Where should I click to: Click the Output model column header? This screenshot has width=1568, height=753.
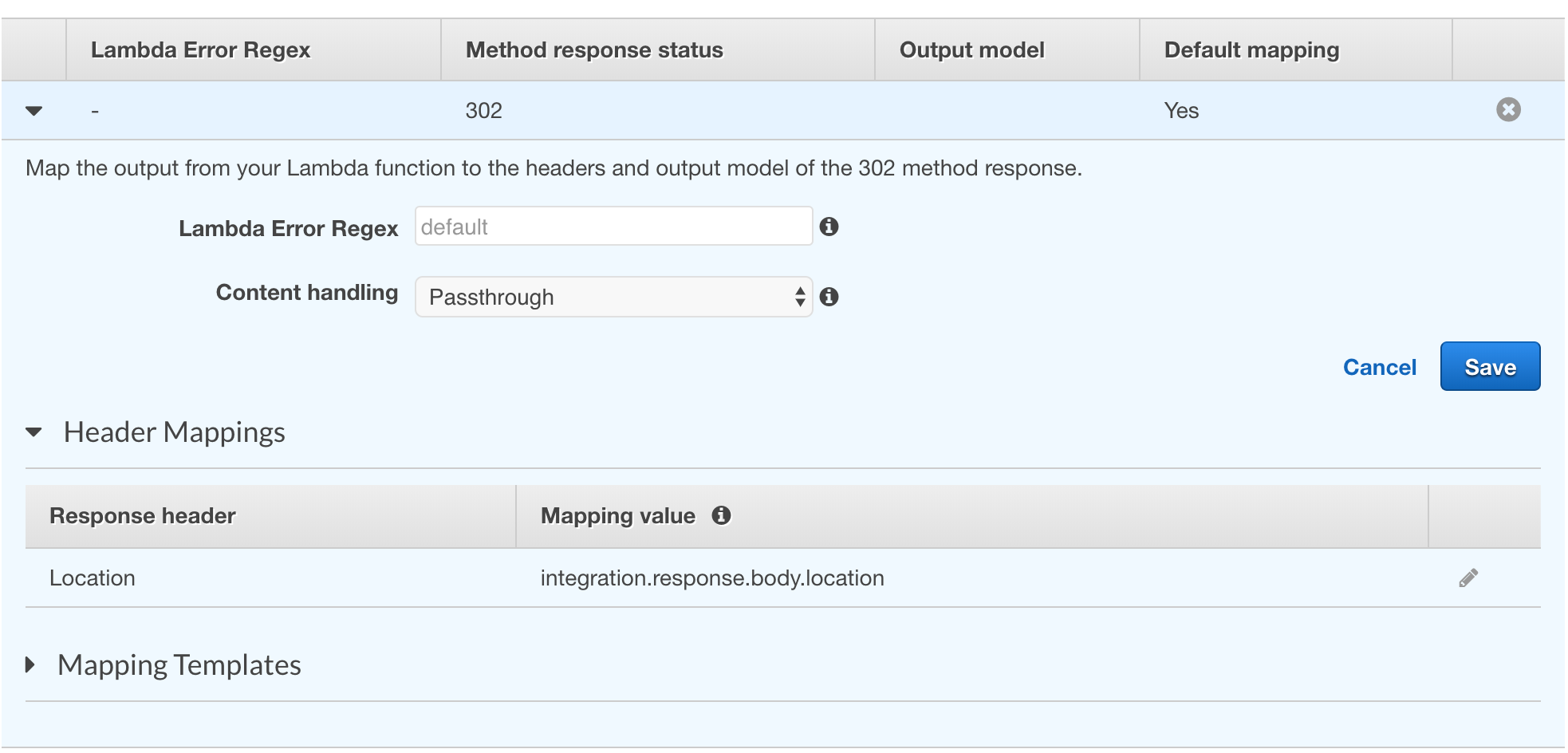(971, 49)
